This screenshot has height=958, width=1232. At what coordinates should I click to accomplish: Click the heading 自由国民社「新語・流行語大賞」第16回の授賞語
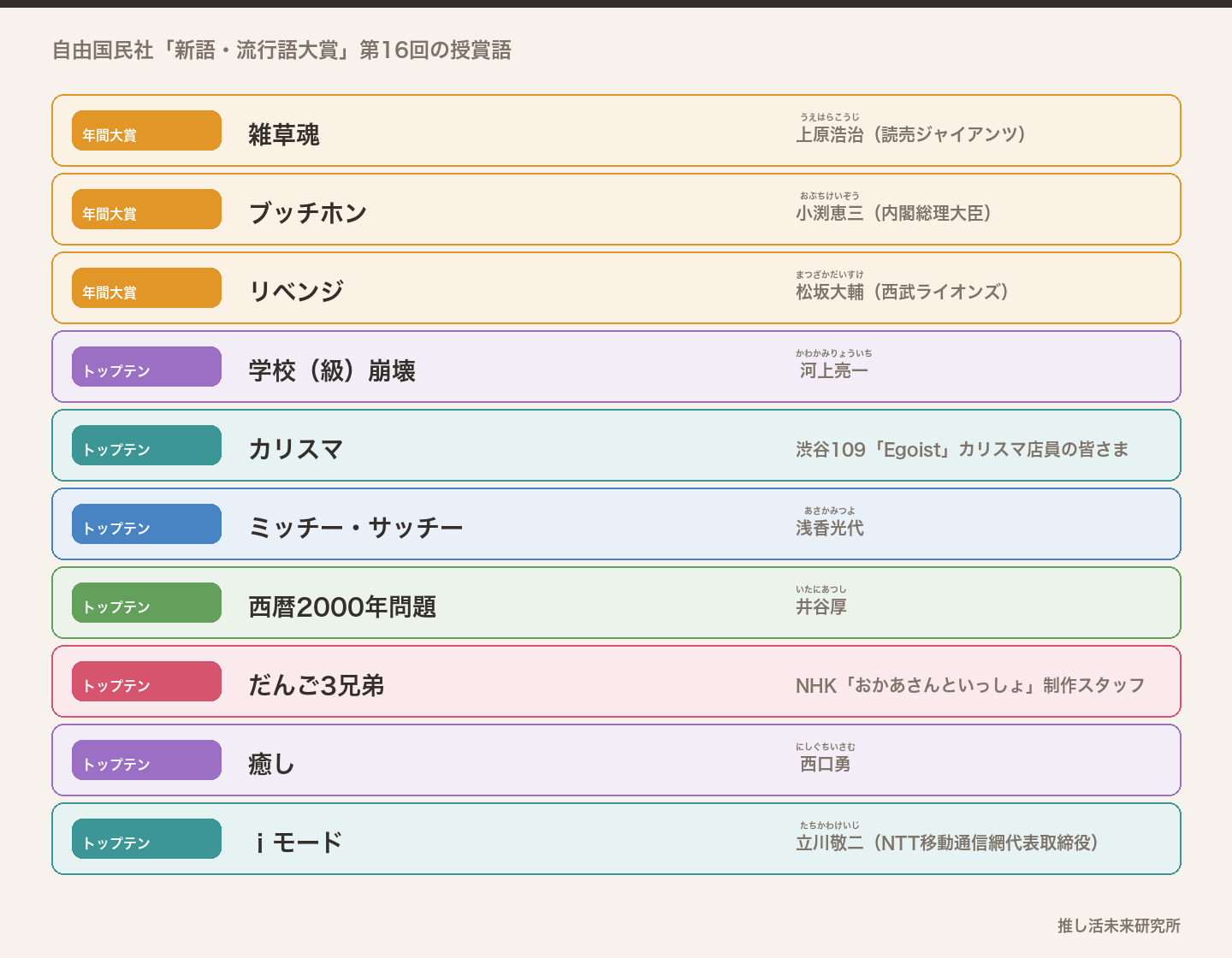coord(281,50)
